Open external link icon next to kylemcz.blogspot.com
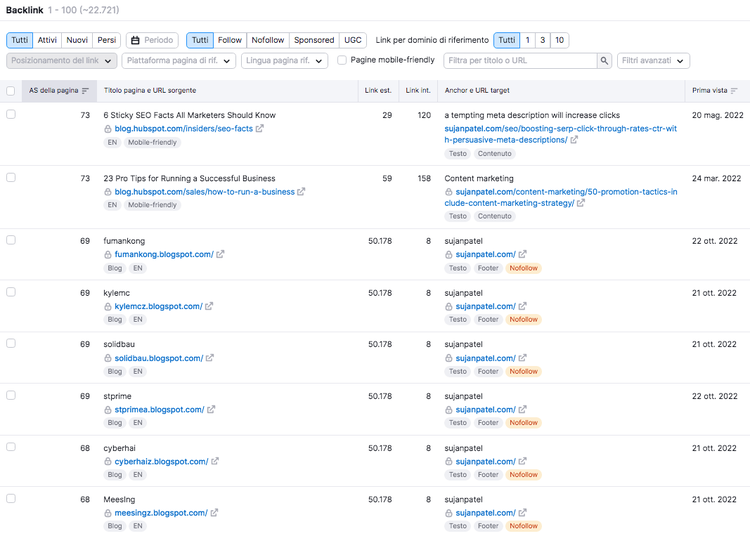The height and width of the screenshot is (536, 750). click(209, 306)
